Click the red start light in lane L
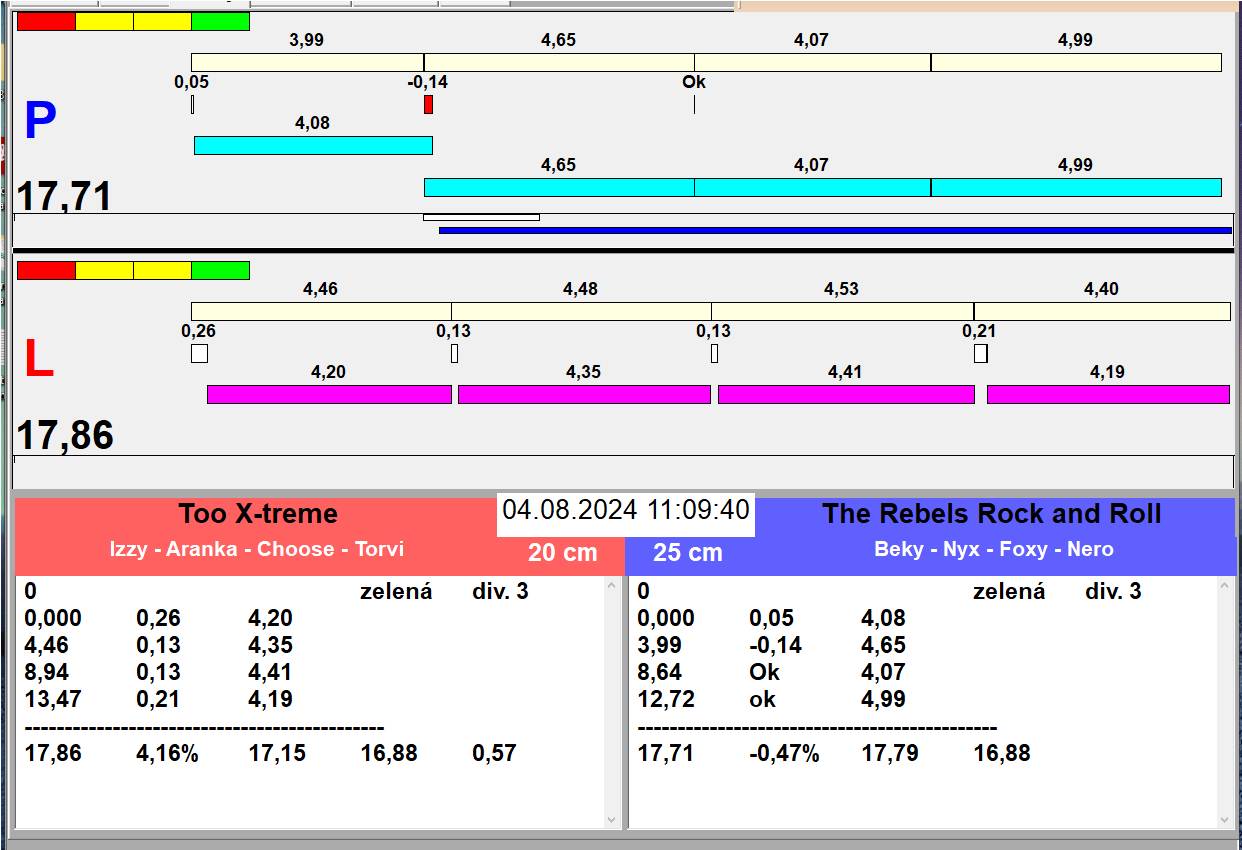Image resolution: width=1242 pixels, height=850 pixels. [46, 270]
